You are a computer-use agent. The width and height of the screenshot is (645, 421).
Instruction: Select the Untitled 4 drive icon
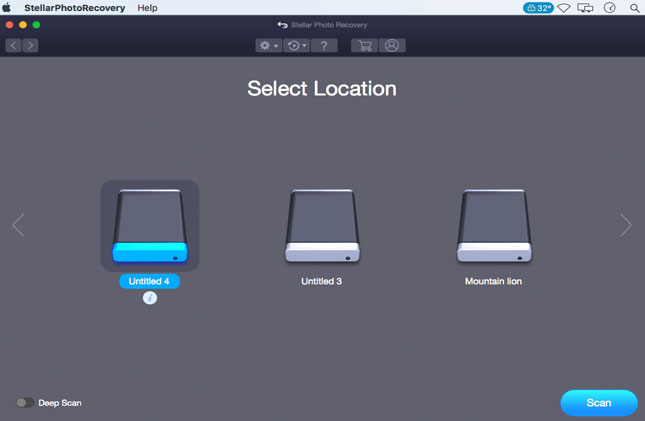coord(150,226)
